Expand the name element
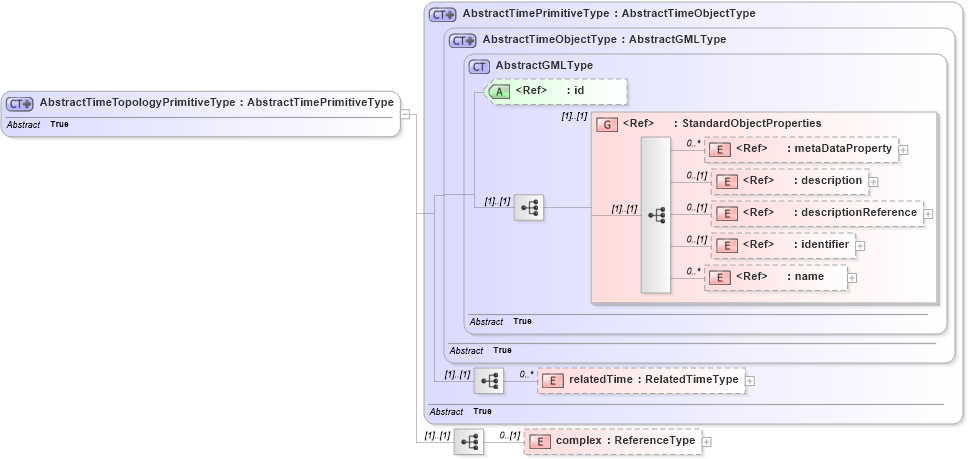Viewport: 968px width, 459px height. 852,278
